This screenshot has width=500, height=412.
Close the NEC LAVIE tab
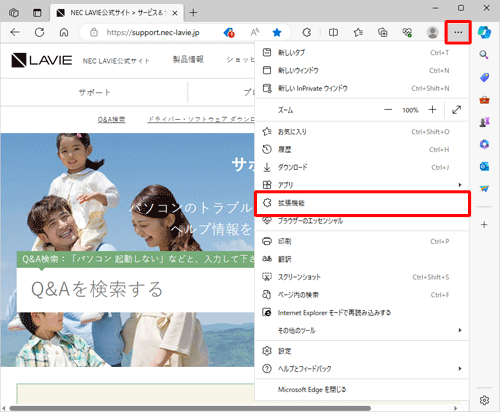tap(175, 13)
